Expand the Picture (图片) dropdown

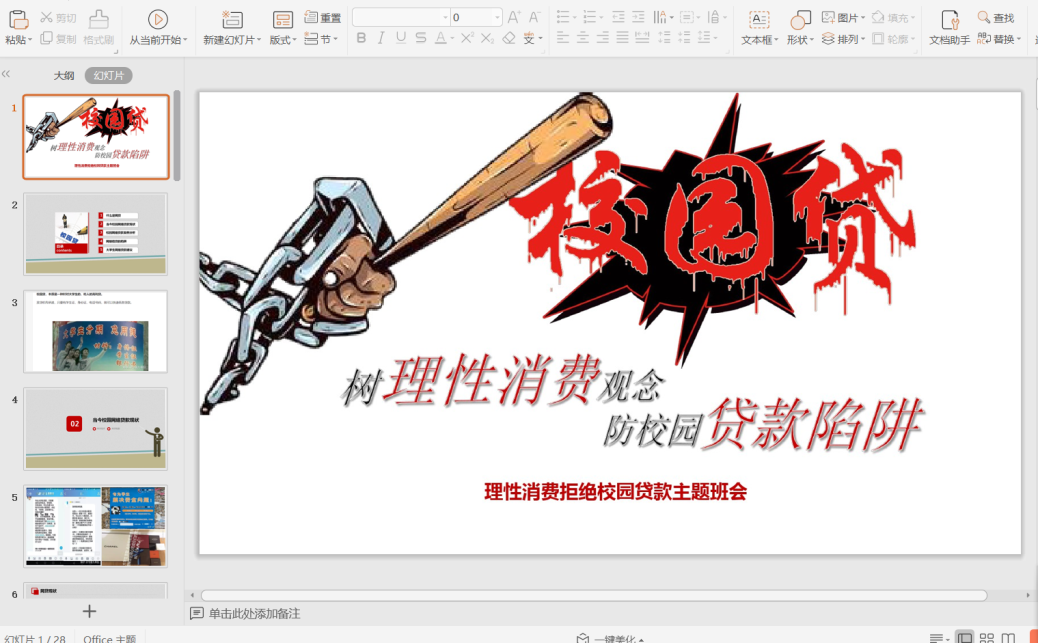[862, 17]
